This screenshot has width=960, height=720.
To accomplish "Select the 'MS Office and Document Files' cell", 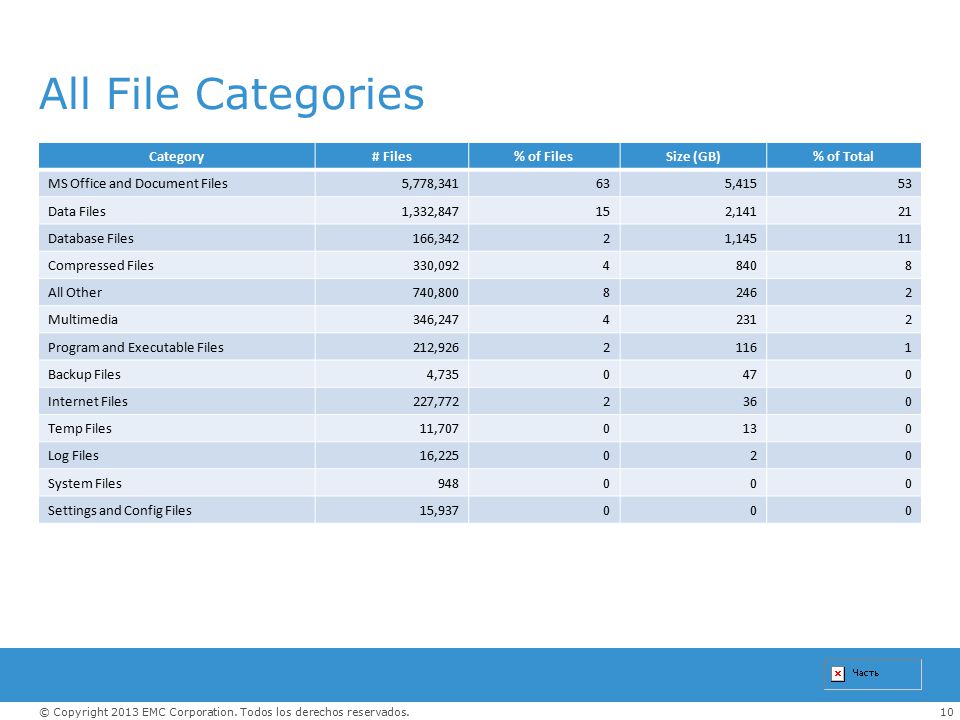I will point(176,184).
